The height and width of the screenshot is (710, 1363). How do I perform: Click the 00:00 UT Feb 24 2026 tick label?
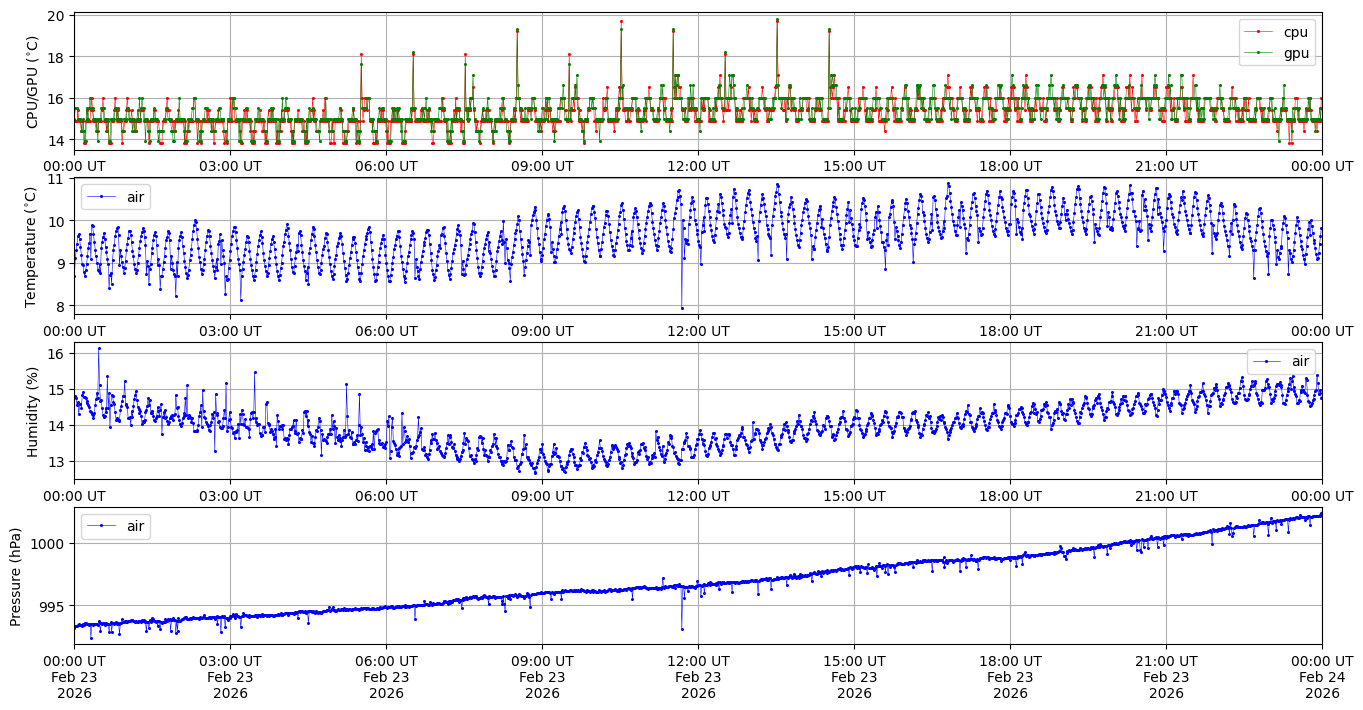(x=1322, y=676)
